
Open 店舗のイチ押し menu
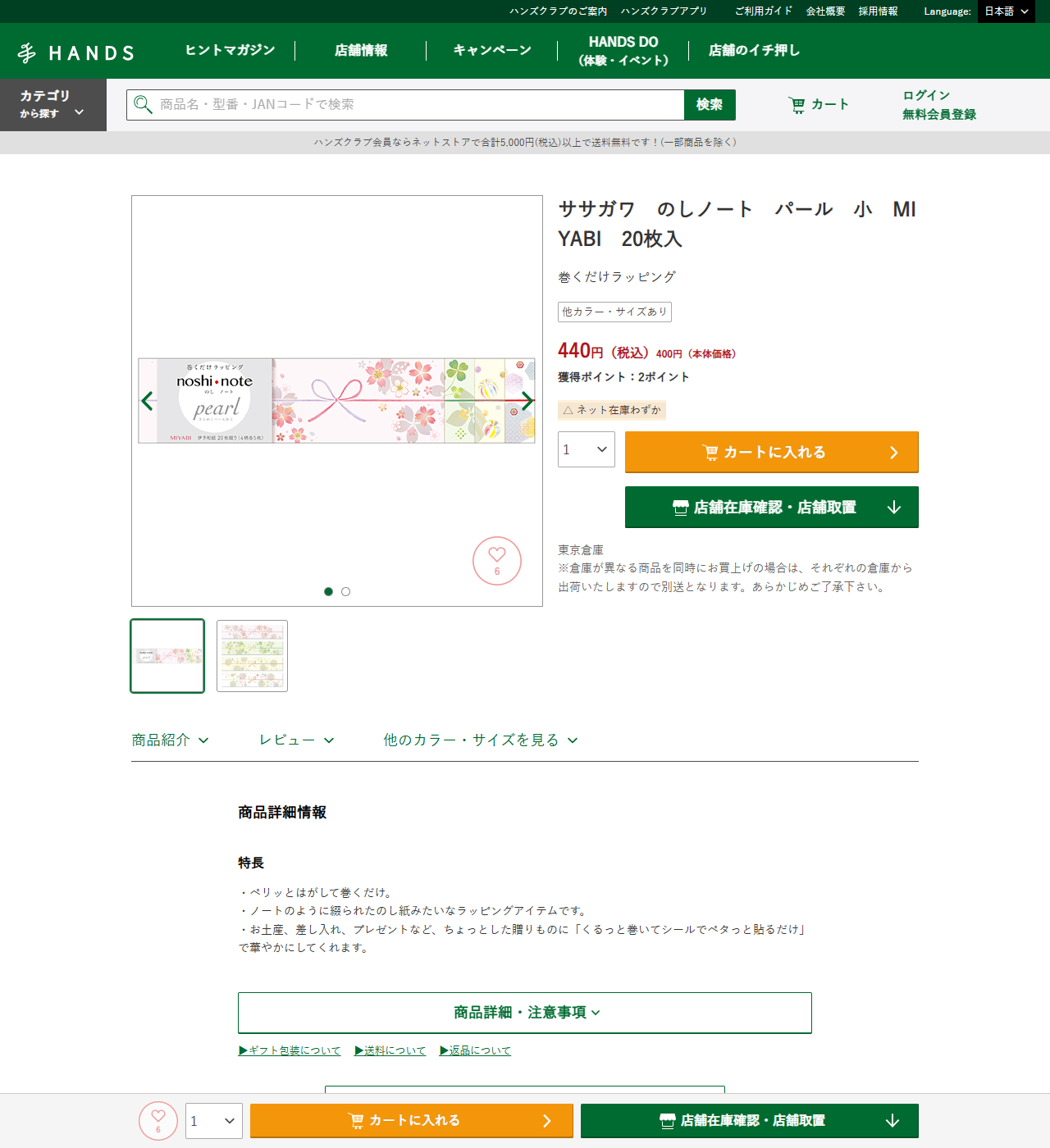pos(754,50)
